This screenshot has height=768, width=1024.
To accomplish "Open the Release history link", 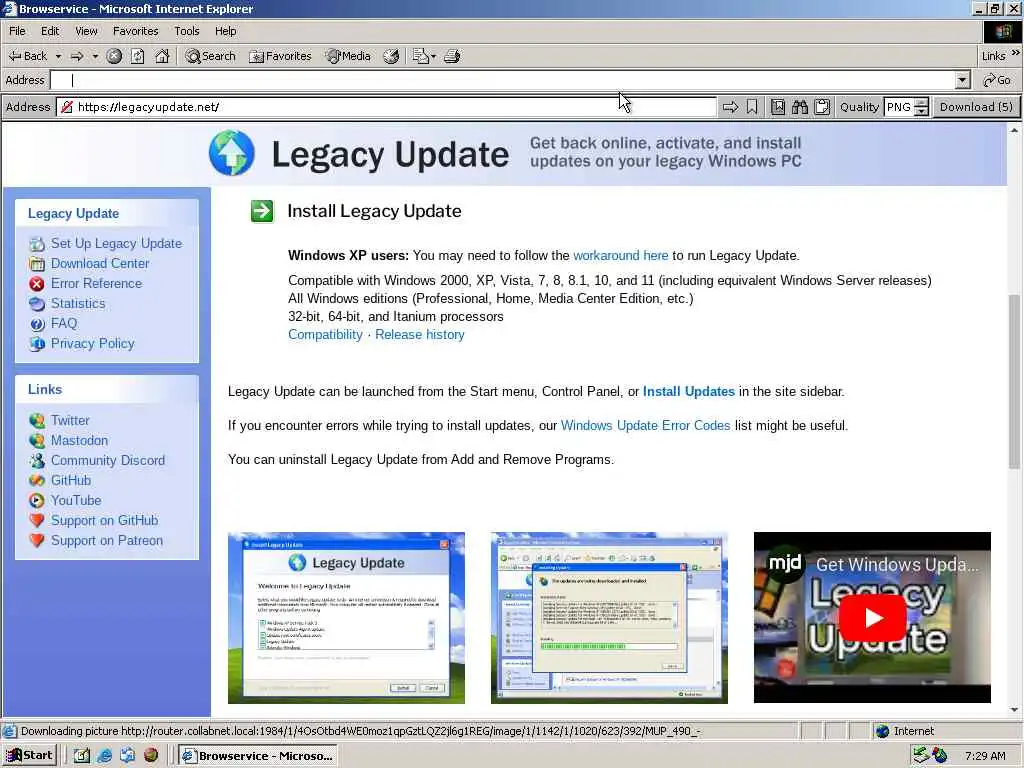I will (x=419, y=334).
